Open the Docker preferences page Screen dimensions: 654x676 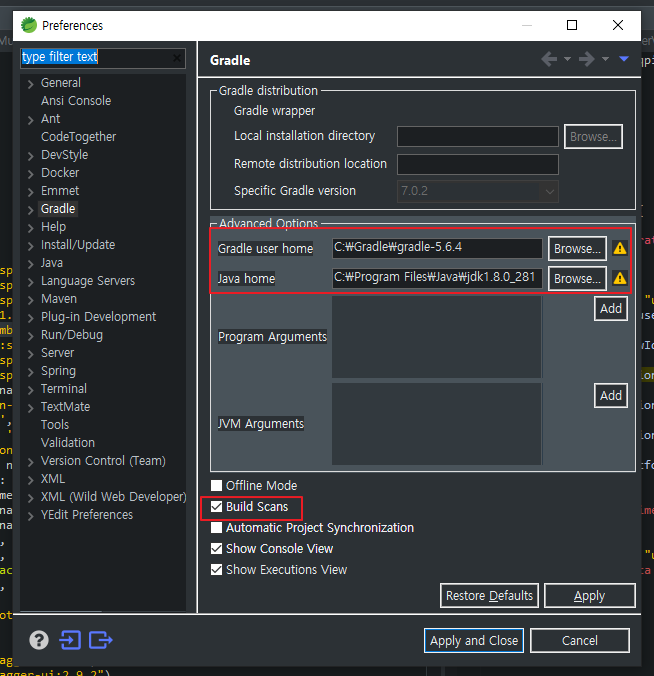pyautogui.click(x=60, y=173)
